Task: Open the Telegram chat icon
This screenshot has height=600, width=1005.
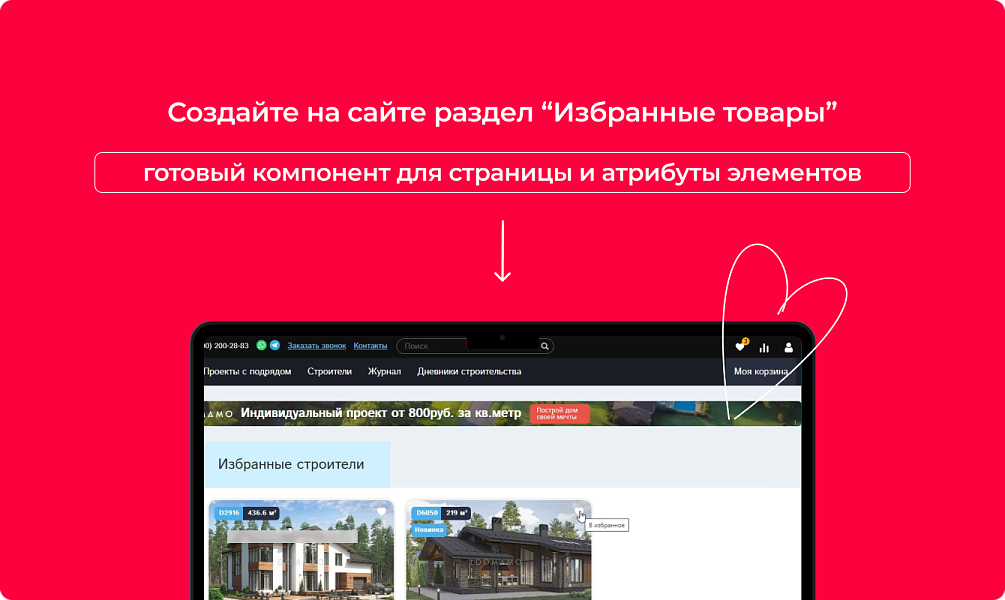Action: [275, 345]
